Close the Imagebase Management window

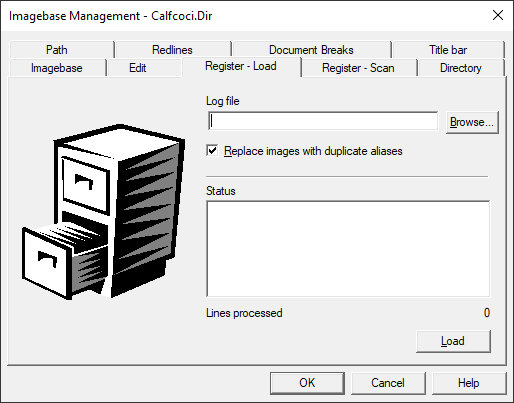(x=498, y=15)
